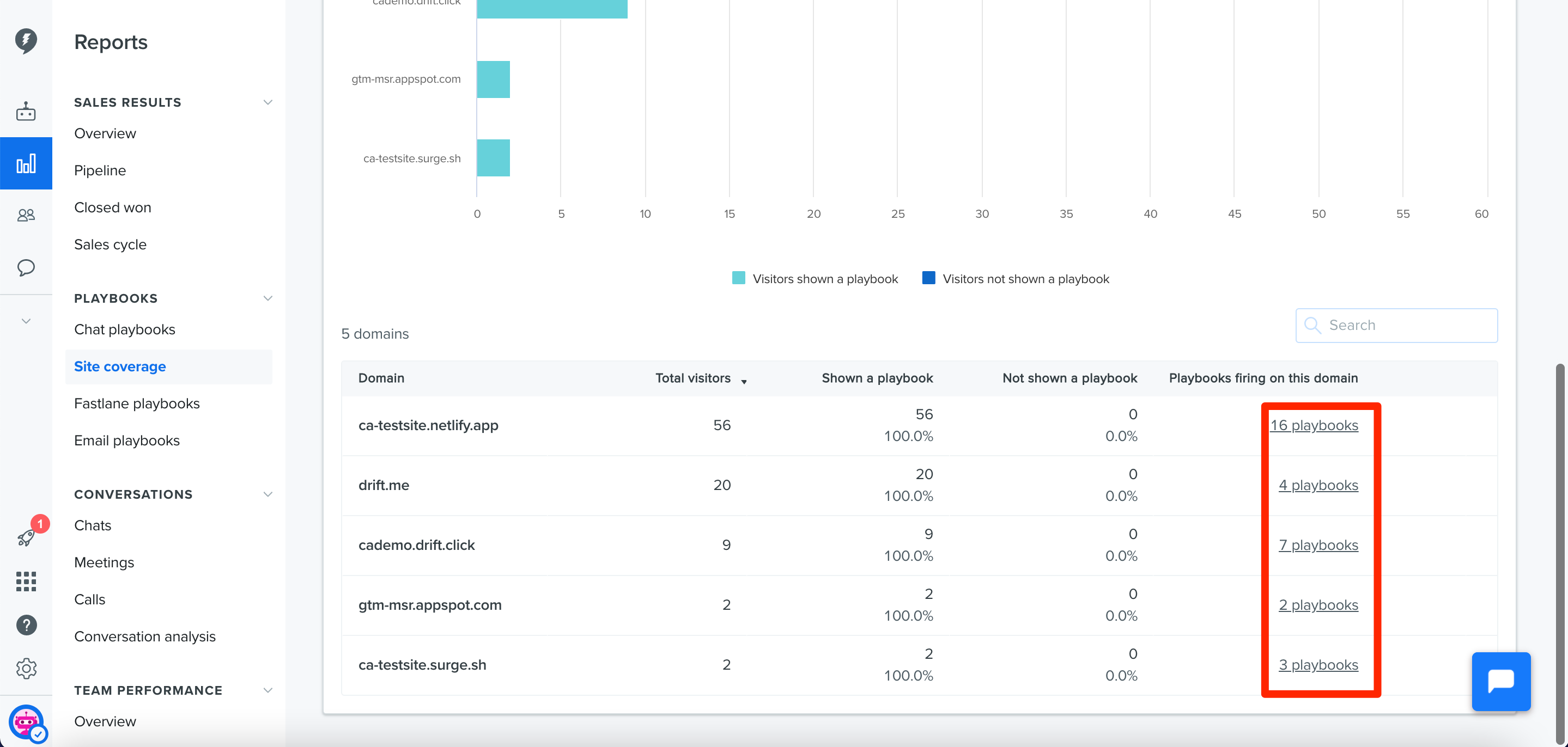Open the Chats report
1568x747 pixels.
[x=93, y=525]
